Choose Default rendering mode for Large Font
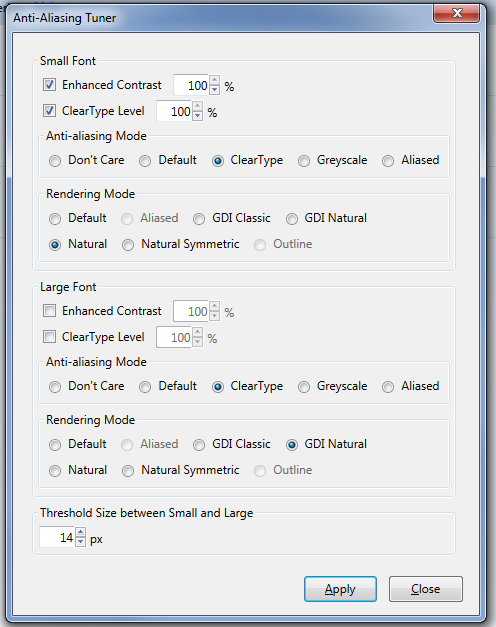 click(x=55, y=445)
